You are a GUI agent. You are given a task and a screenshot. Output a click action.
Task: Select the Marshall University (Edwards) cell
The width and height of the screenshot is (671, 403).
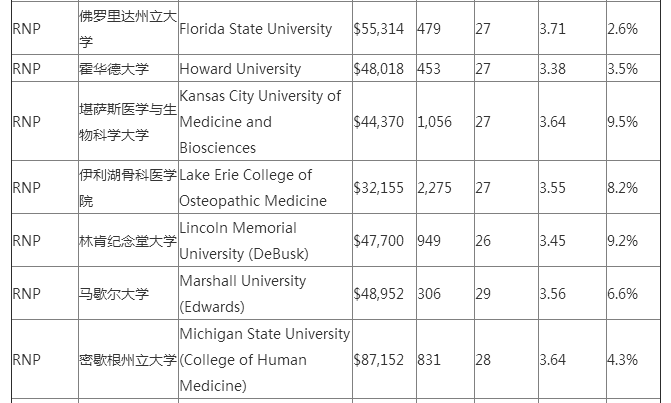point(243,294)
